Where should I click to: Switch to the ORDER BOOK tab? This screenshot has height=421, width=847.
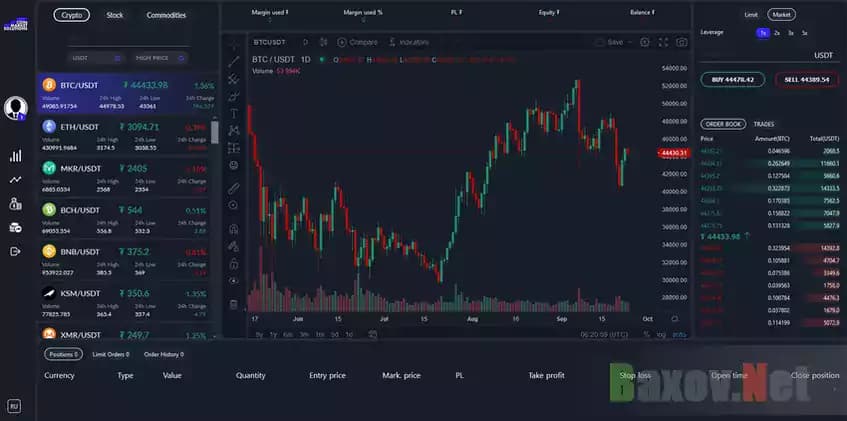[x=723, y=124]
